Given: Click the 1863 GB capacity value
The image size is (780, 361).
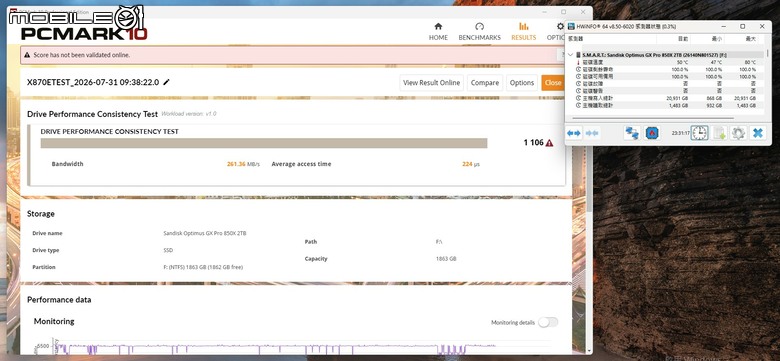Looking at the screenshot, I should point(446,259).
